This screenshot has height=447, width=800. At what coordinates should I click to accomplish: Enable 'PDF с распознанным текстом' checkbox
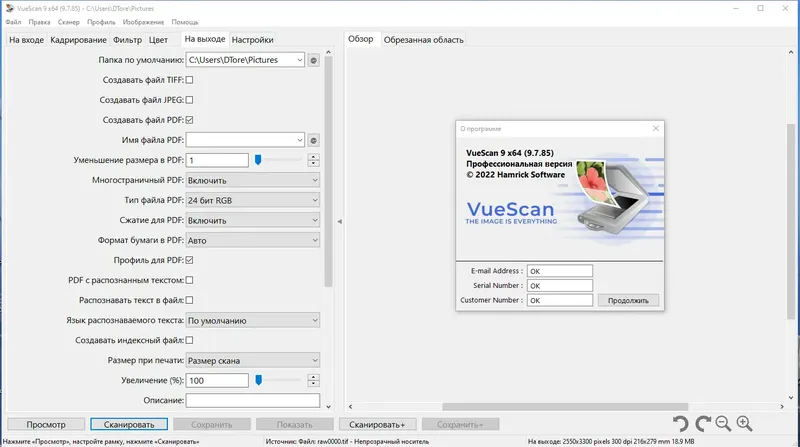coord(189,280)
